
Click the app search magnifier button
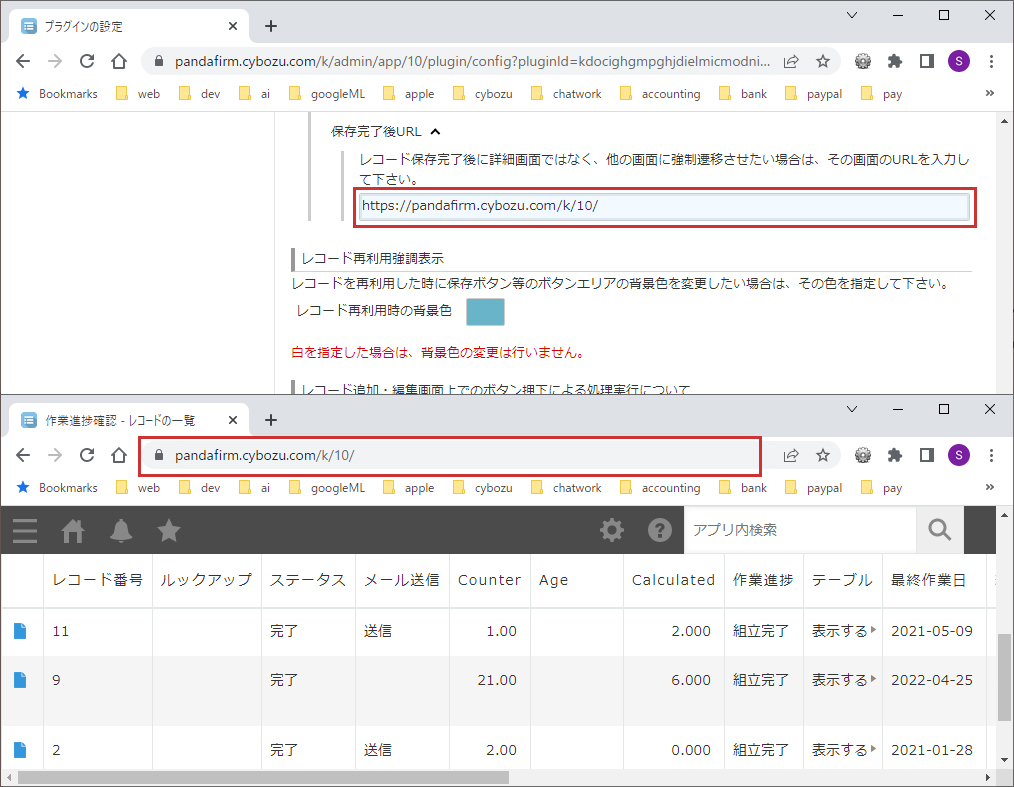[x=939, y=530]
